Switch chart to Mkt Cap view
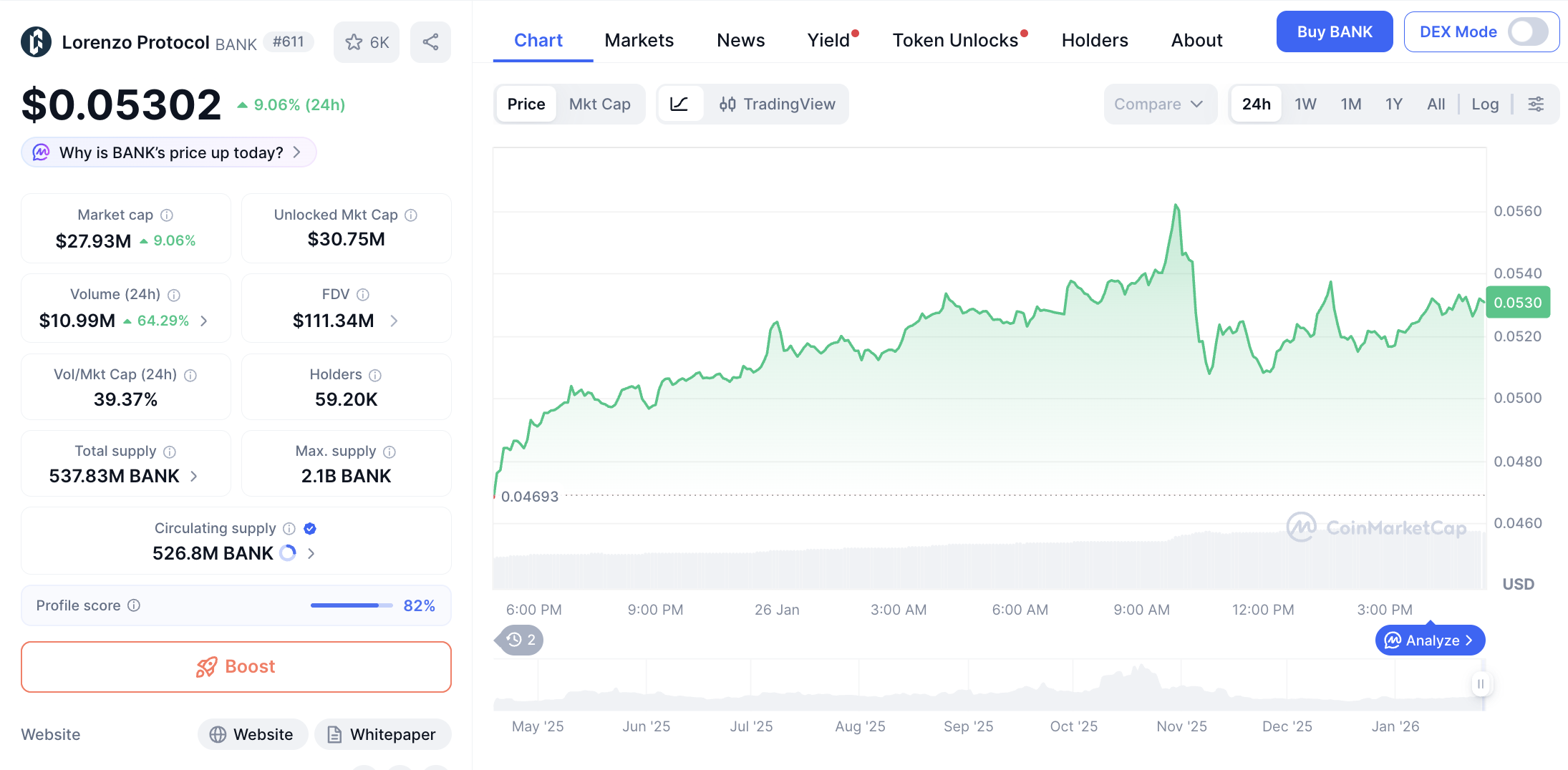The height and width of the screenshot is (770, 1568). point(599,104)
